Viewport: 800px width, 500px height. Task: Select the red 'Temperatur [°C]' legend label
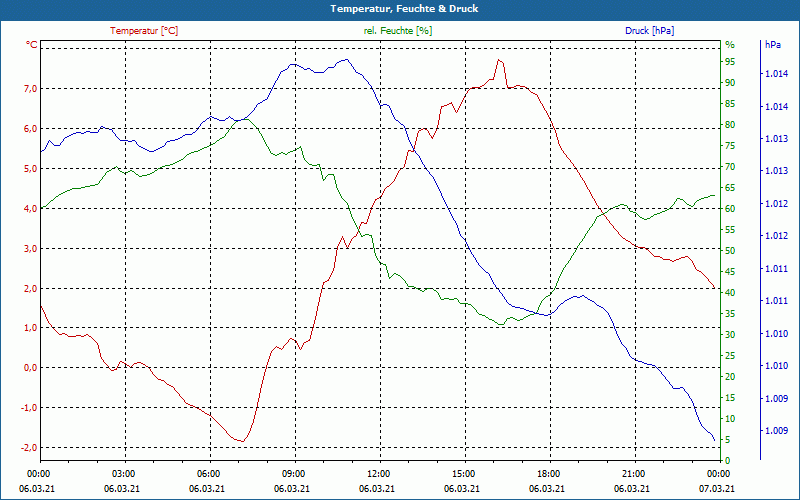point(144,31)
